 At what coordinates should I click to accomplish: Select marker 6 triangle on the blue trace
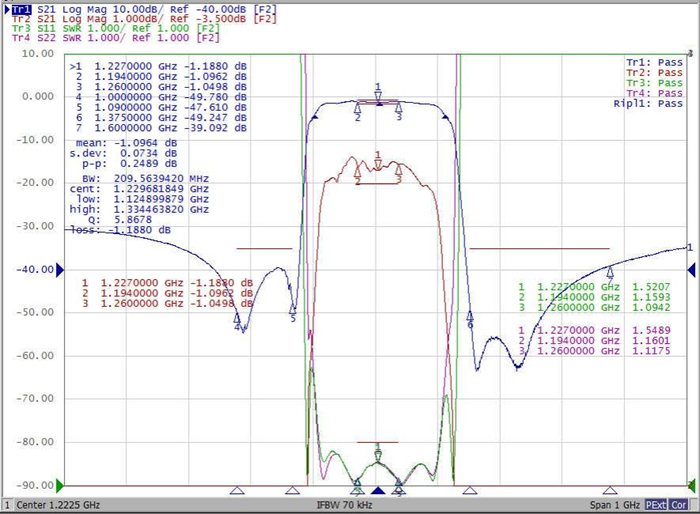pyautogui.click(x=470, y=316)
